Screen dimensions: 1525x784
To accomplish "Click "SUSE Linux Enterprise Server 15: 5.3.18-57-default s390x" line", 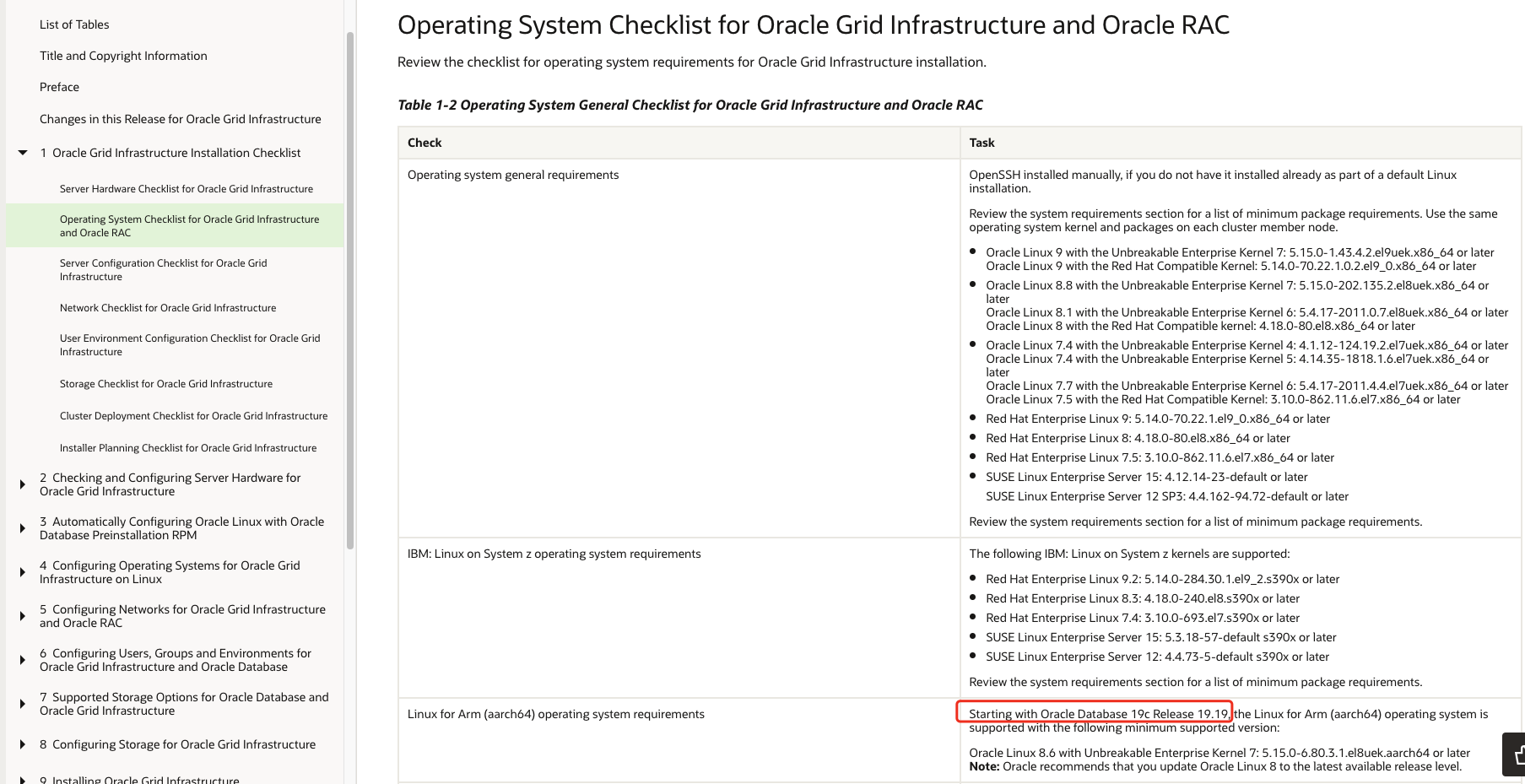I will tap(1161, 637).
